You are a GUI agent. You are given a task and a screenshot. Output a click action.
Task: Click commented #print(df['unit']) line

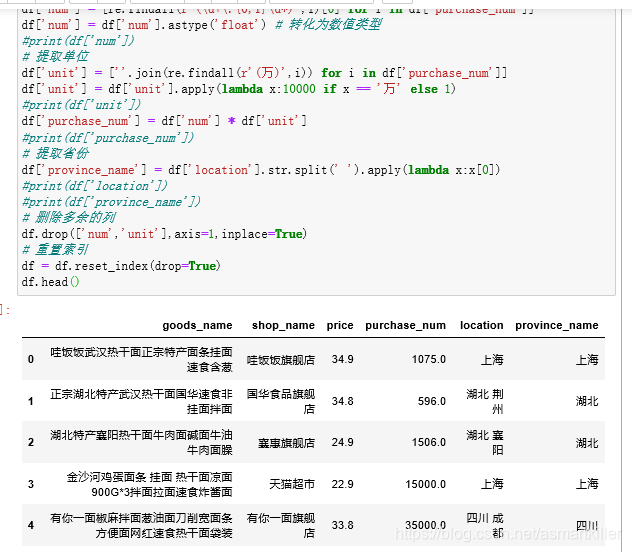pyautogui.click(x=81, y=105)
